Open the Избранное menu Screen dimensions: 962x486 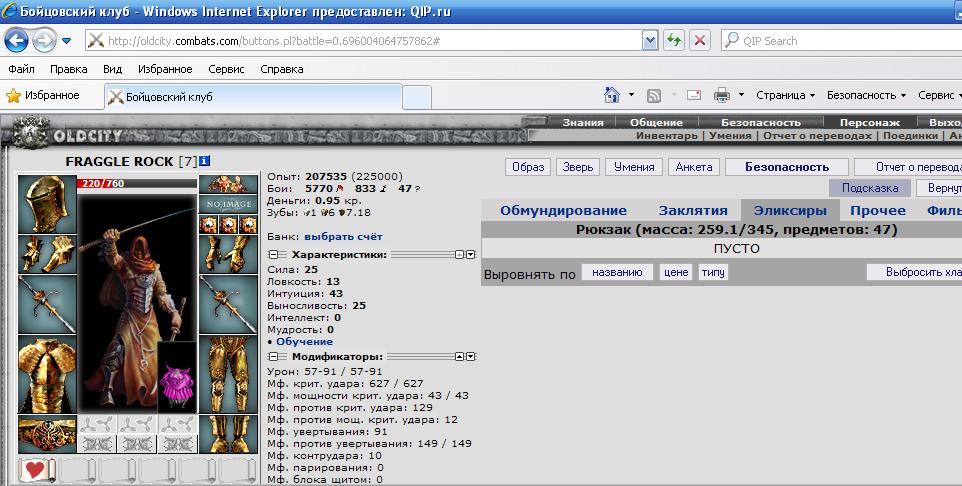(165, 69)
